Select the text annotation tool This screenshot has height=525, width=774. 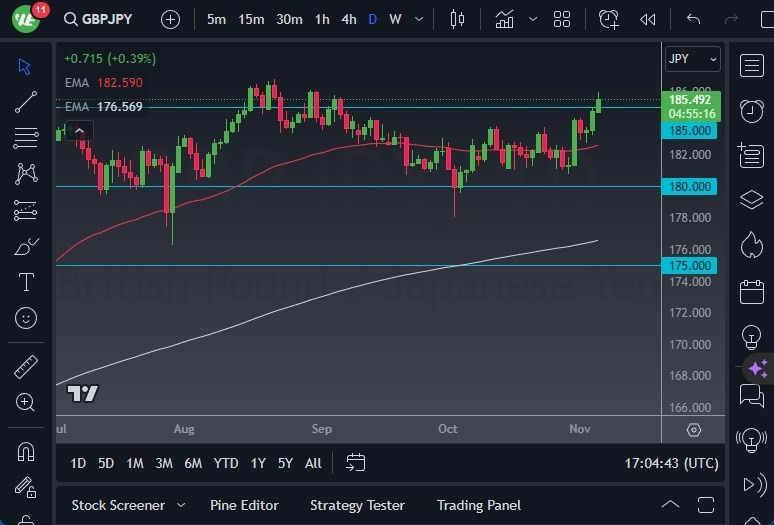click(x=26, y=282)
